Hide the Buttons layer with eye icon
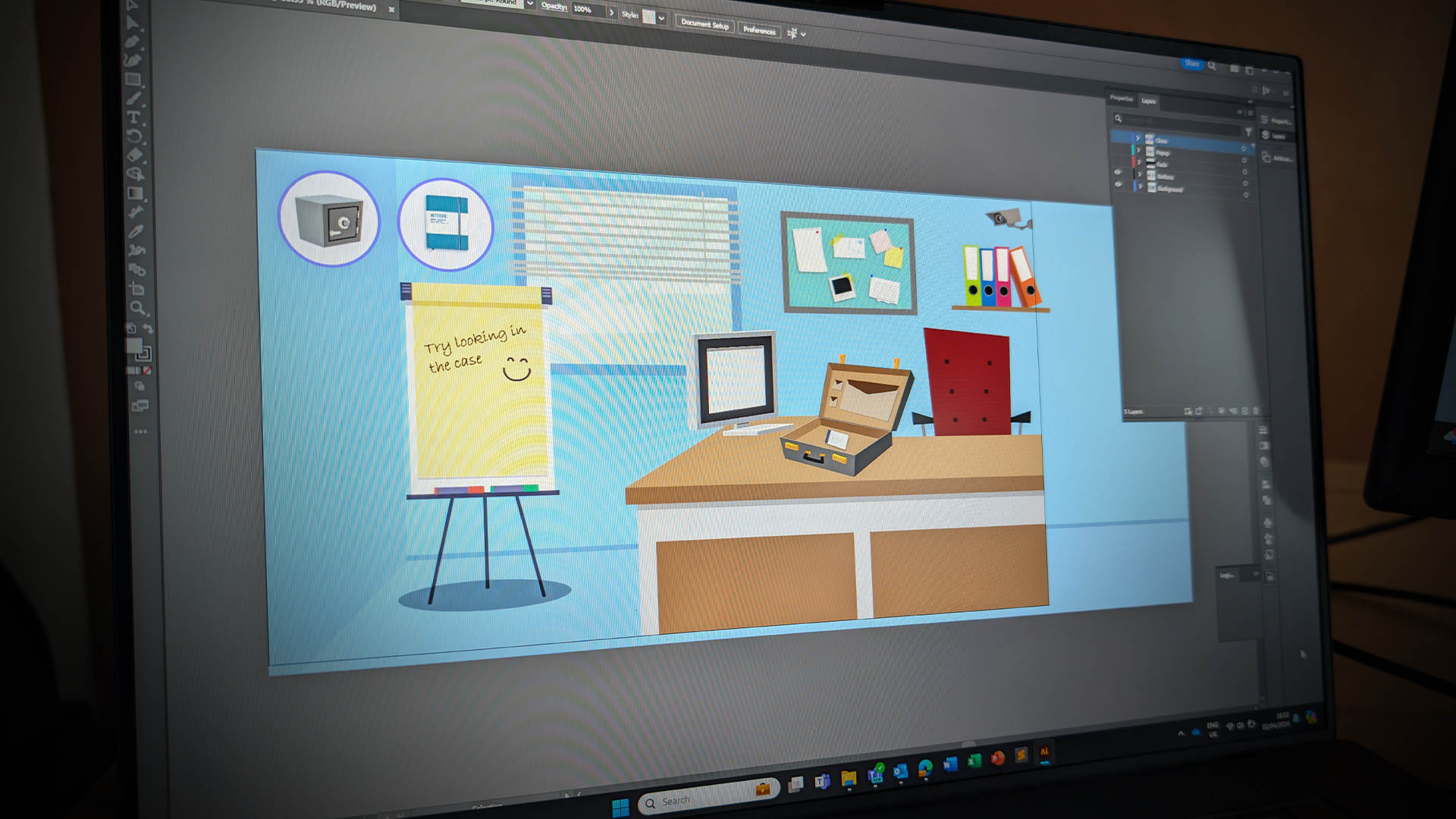 [x=1118, y=172]
